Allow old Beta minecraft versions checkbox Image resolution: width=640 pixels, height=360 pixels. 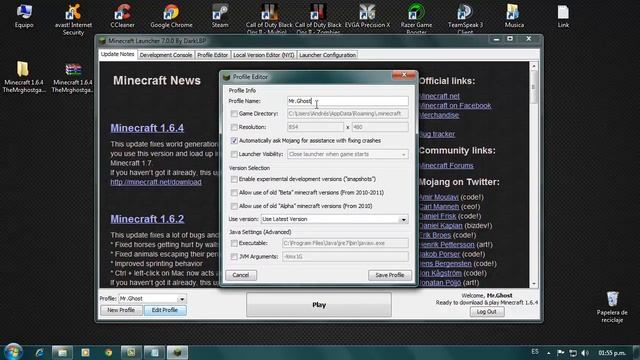tap(234, 193)
